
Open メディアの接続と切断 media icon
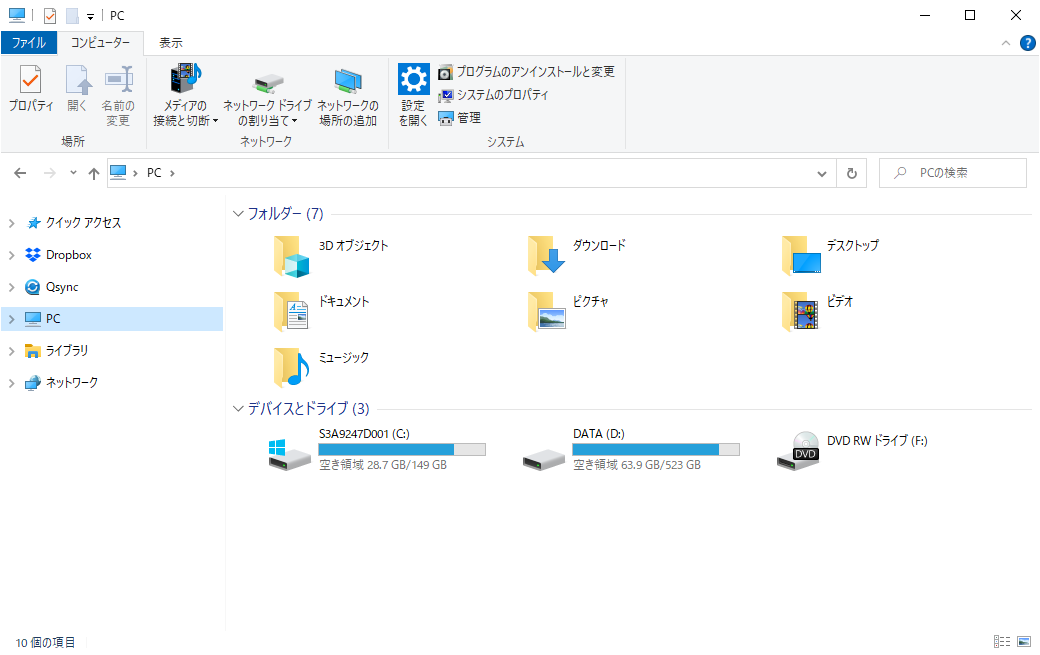point(186,79)
